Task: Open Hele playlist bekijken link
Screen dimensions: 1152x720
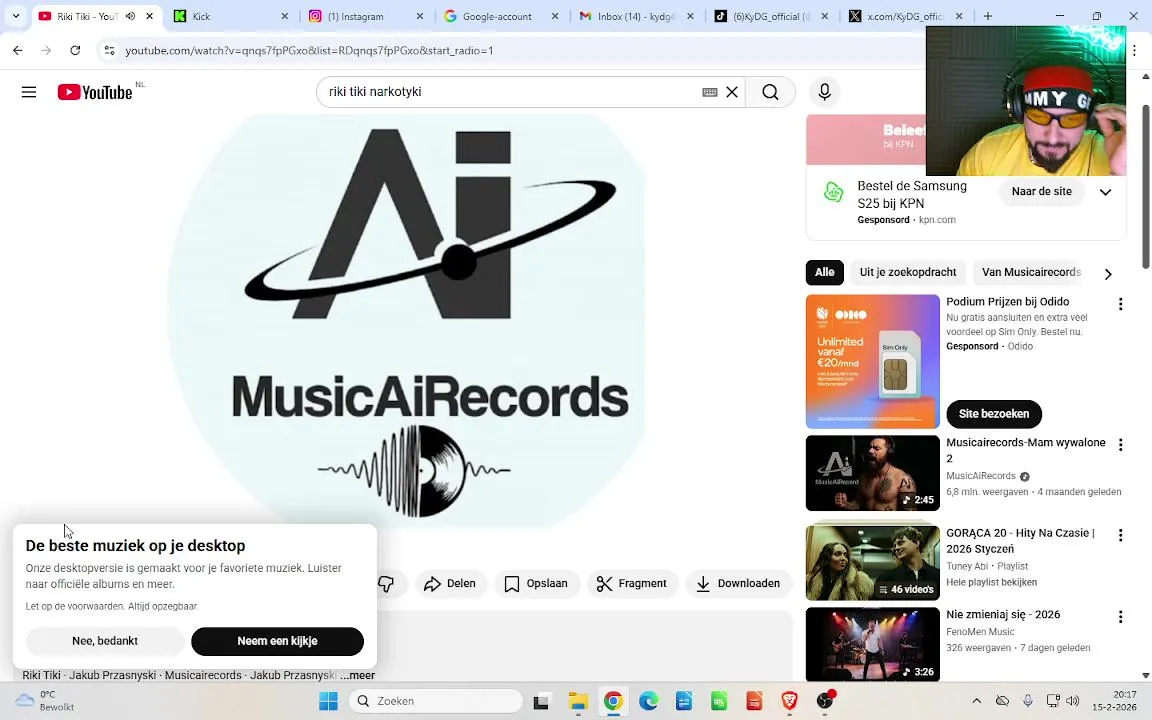Action: point(991,583)
